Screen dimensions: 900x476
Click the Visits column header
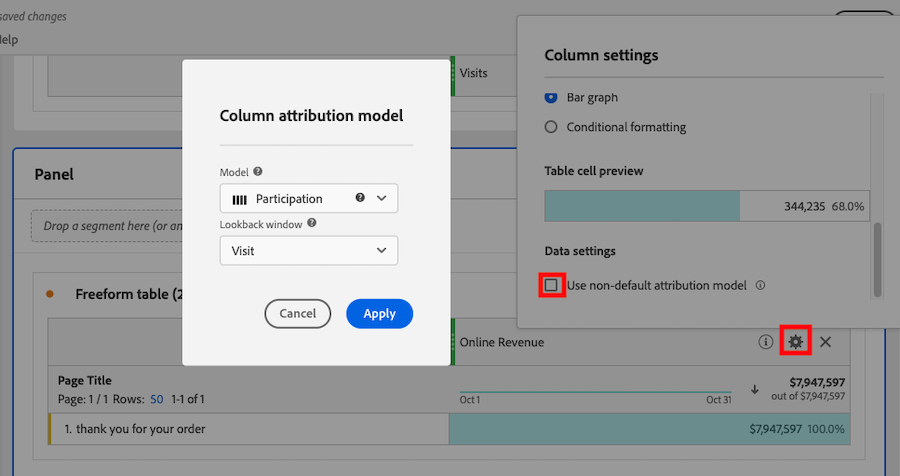point(474,73)
